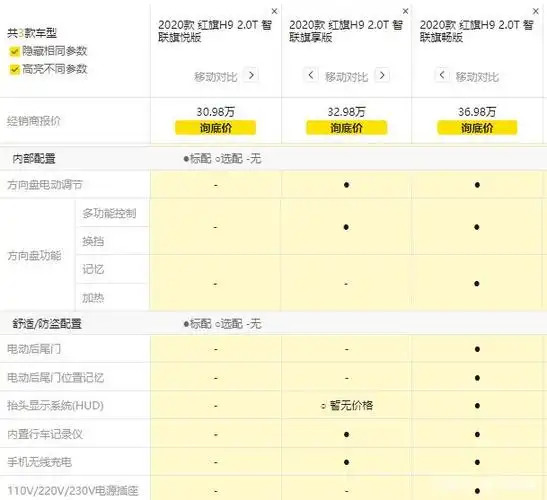Click 询底价 button under 32.98万
This screenshot has width=547, height=500.
(346, 128)
